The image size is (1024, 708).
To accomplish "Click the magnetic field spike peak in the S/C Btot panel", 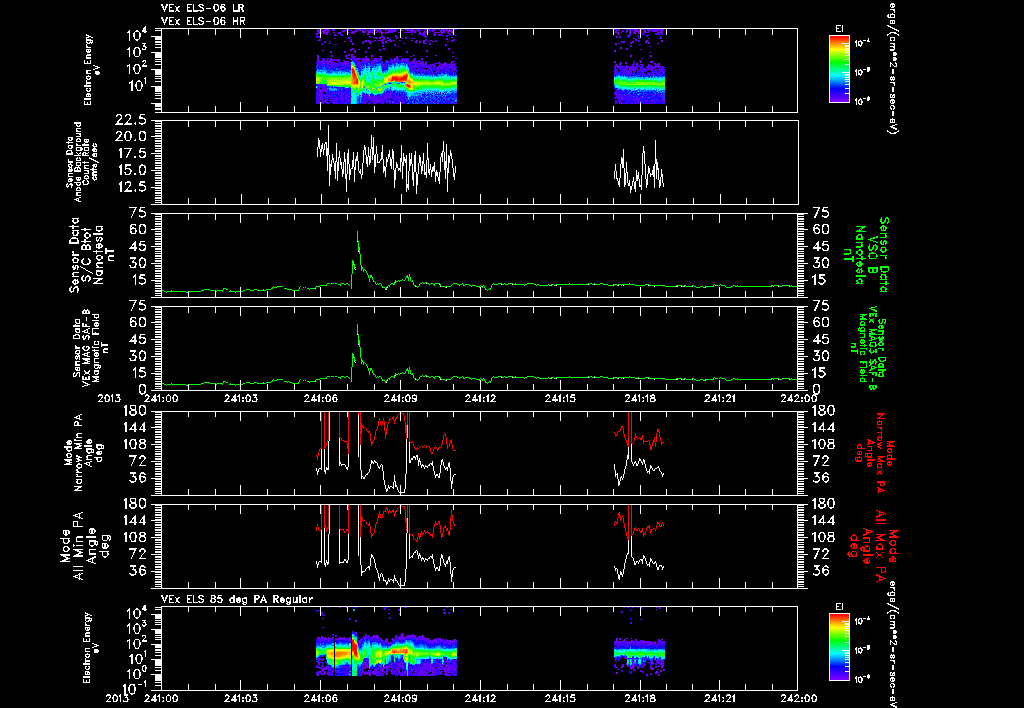I will 357,233.
